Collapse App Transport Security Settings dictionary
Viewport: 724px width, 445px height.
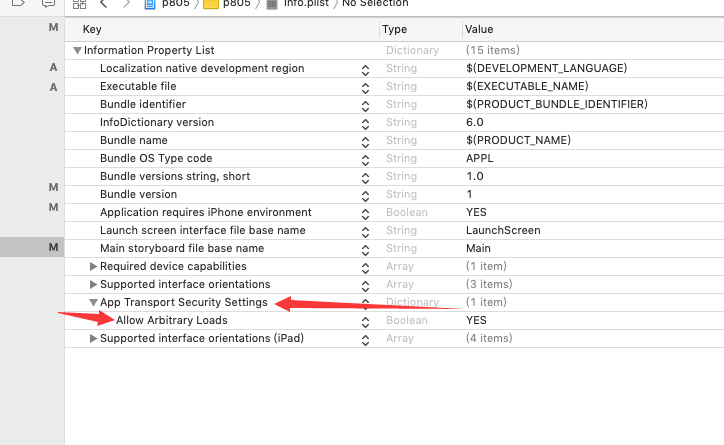tap(93, 302)
